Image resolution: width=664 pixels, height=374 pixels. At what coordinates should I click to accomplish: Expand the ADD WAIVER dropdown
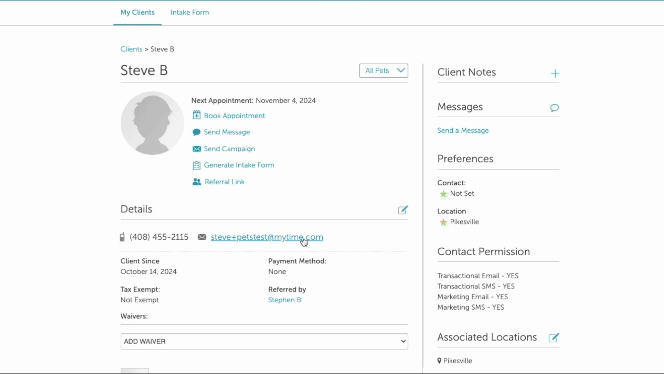(x=264, y=341)
